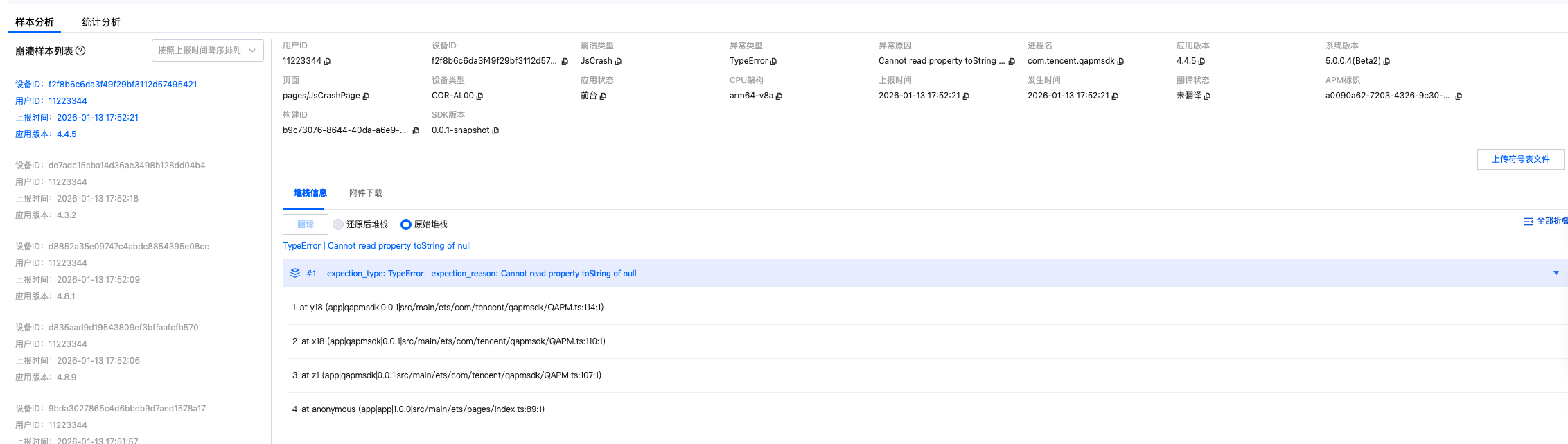This screenshot has width=1568, height=444.
Task: Copy page pages/JsCrashPage icon
Action: [366, 96]
